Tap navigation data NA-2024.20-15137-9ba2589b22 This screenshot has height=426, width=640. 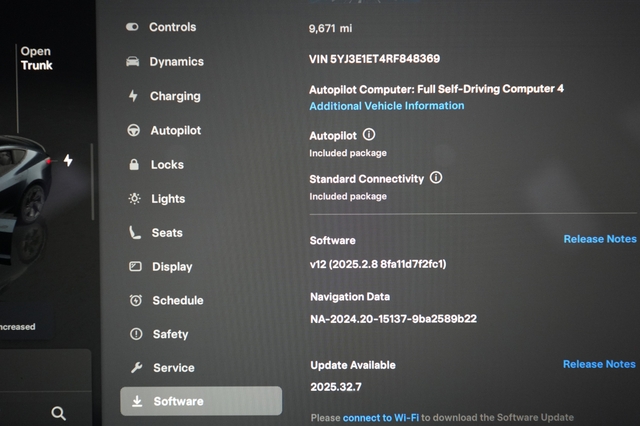point(393,319)
